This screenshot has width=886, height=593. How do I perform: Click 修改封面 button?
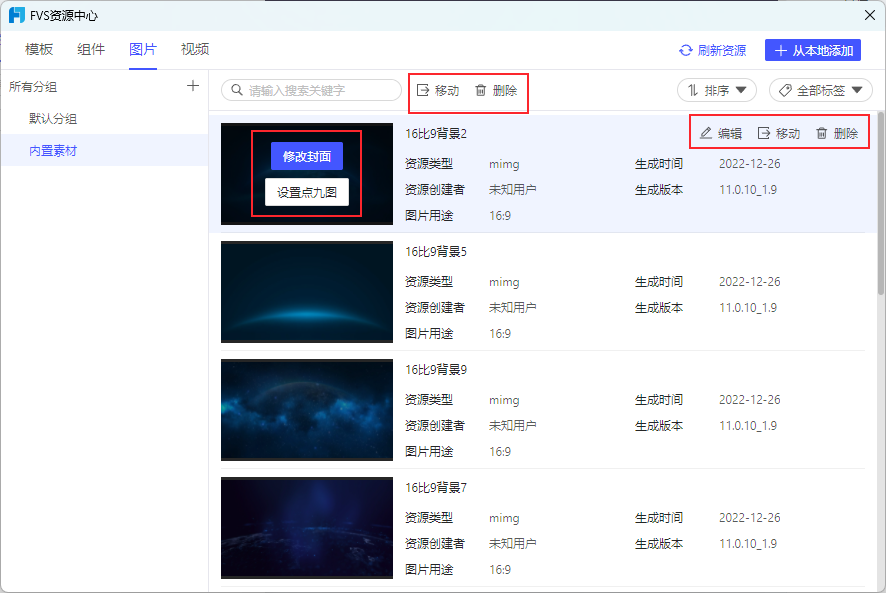click(x=307, y=156)
